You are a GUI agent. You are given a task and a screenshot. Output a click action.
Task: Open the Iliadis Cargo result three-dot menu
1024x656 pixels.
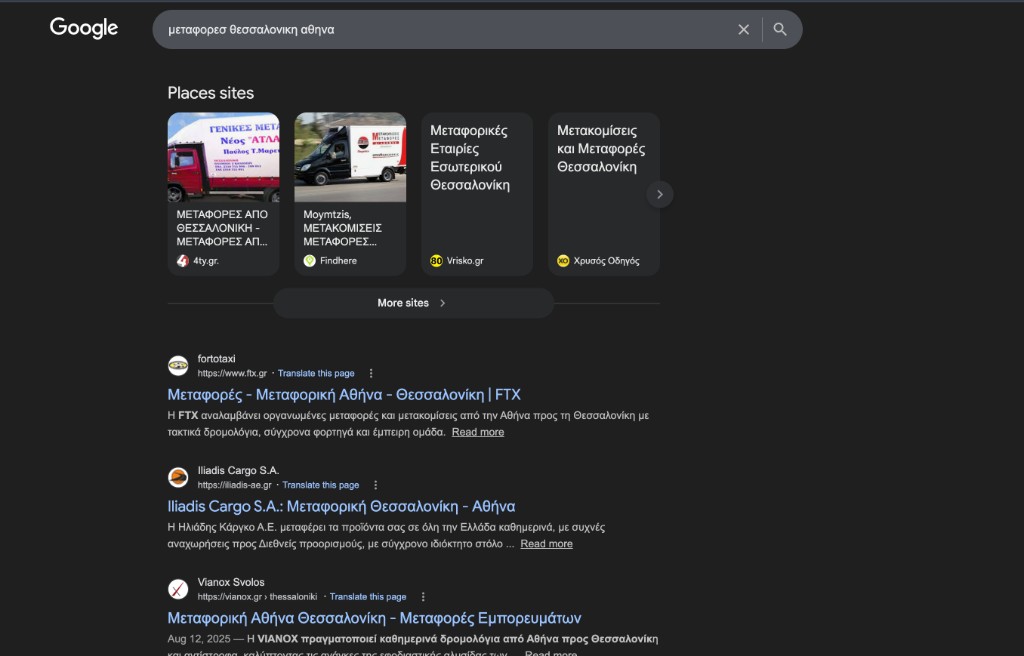[x=376, y=485]
